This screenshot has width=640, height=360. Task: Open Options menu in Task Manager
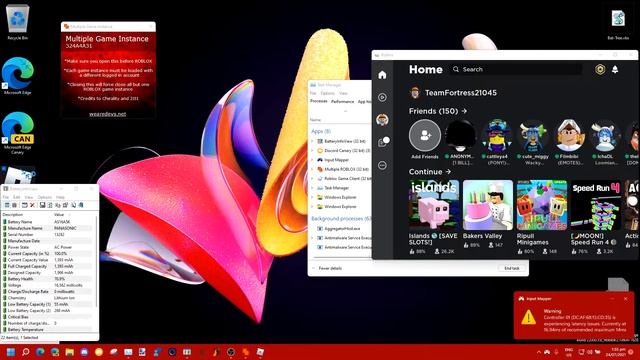tap(327, 93)
